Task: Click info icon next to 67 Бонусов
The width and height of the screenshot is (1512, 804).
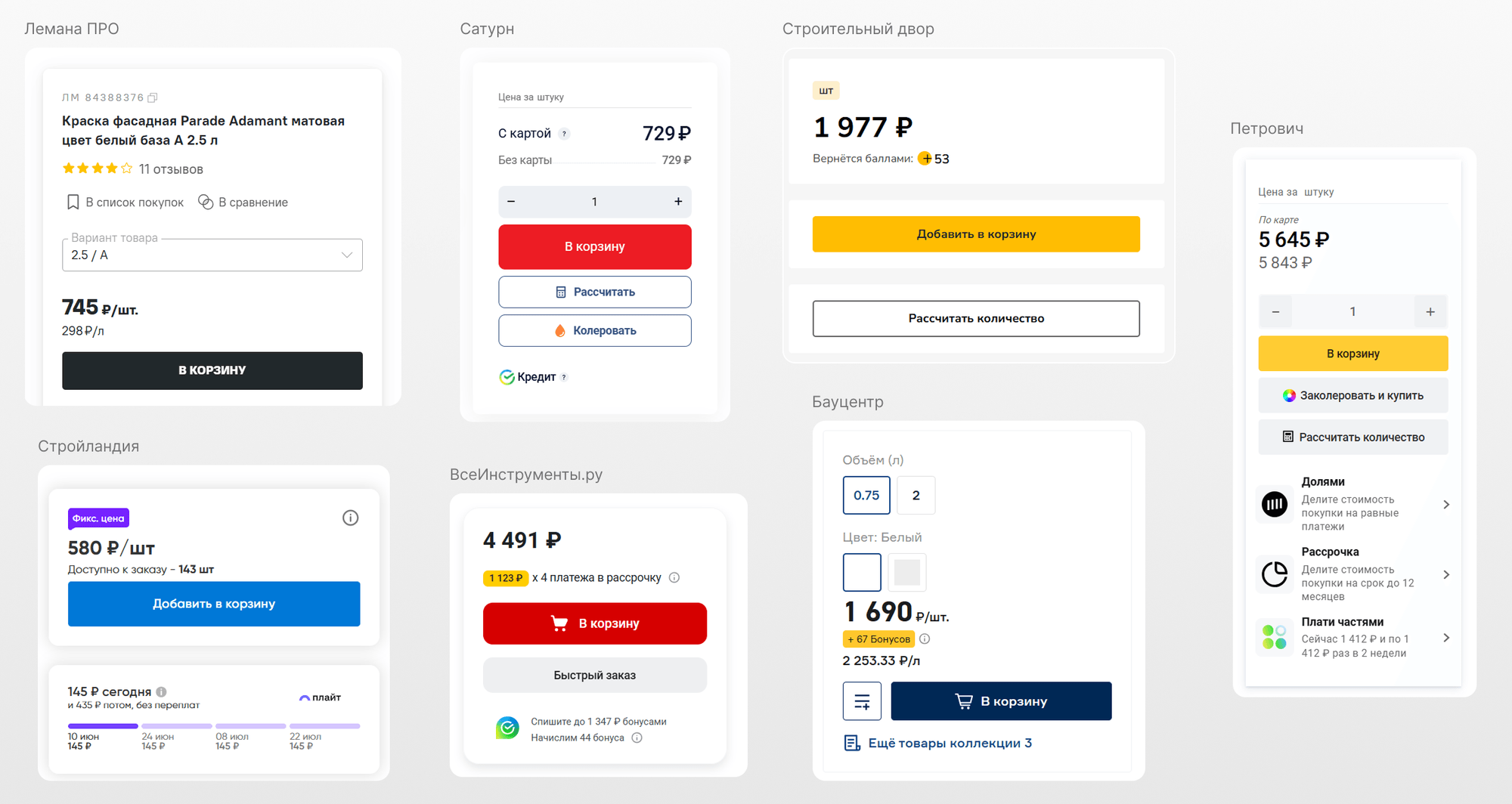Action: pos(925,639)
